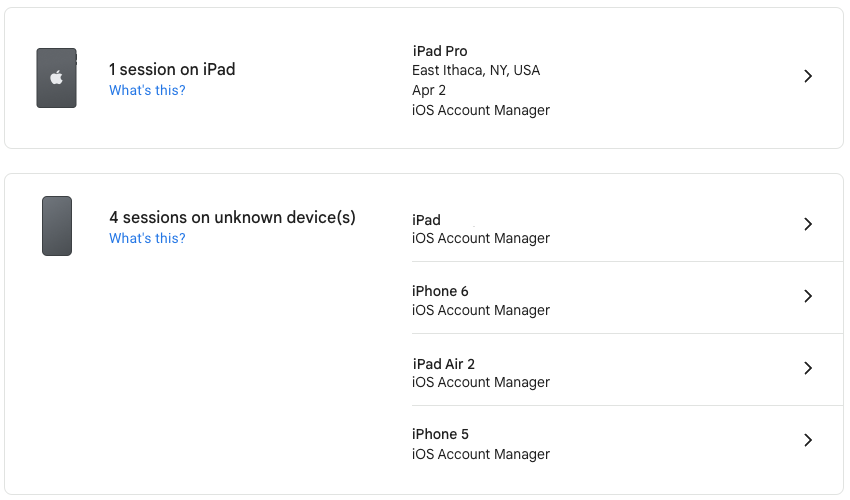
Task: Choose the iPhone 5 device name
Action: tap(440, 434)
